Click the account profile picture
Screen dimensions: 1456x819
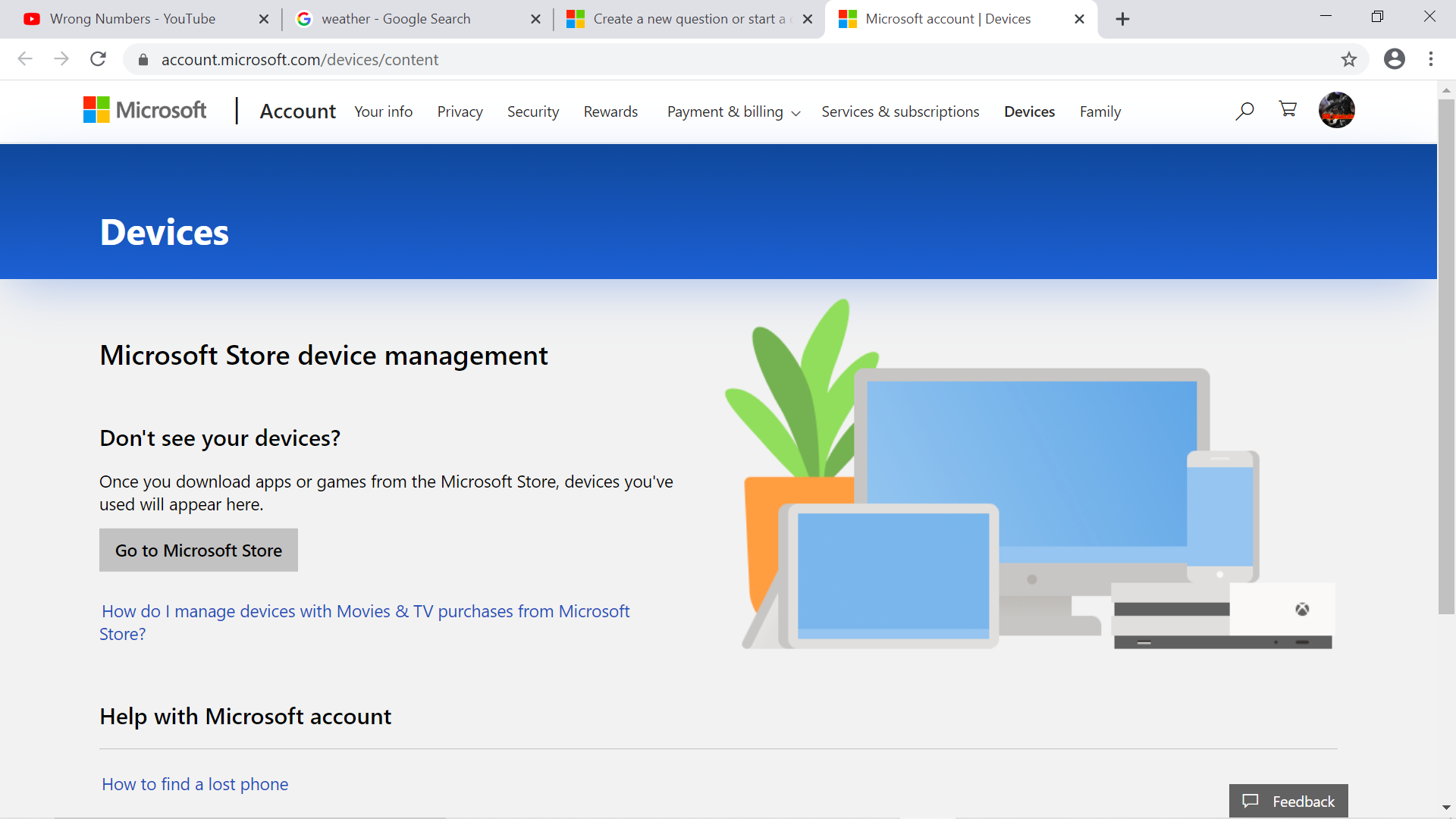(x=1336, y=110)
